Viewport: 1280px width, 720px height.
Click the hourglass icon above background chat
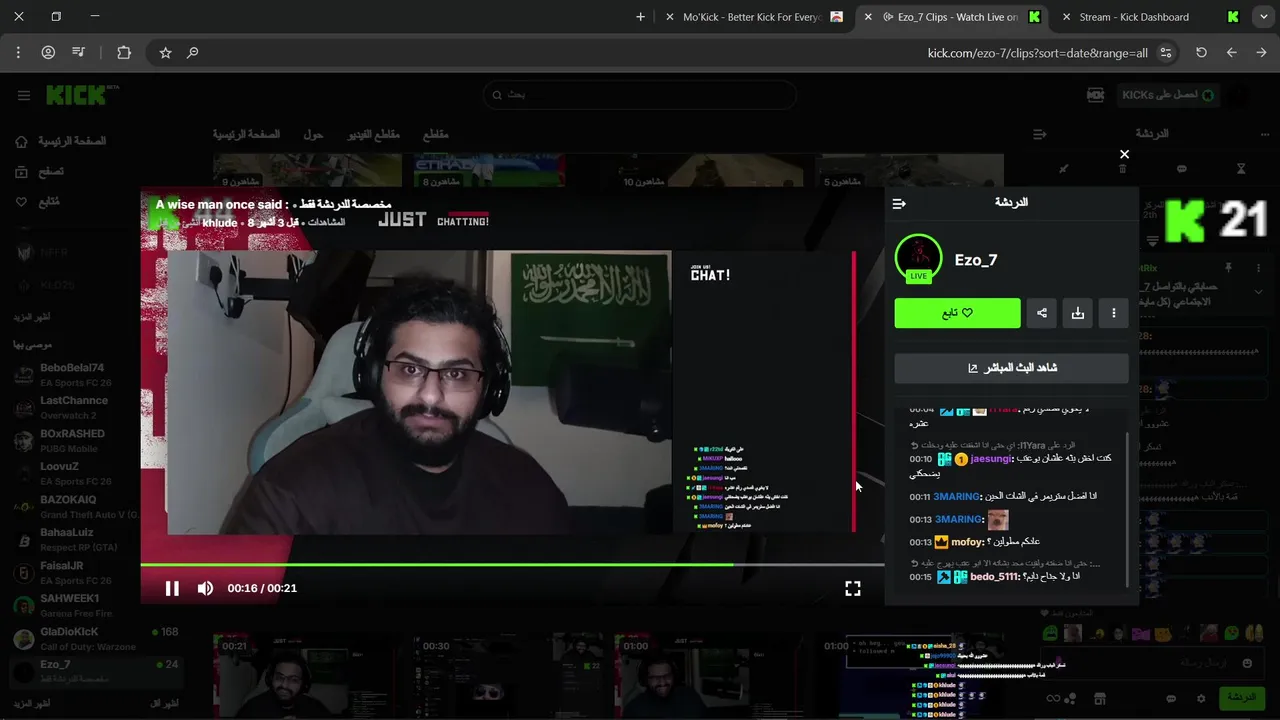coord(1241,169)
